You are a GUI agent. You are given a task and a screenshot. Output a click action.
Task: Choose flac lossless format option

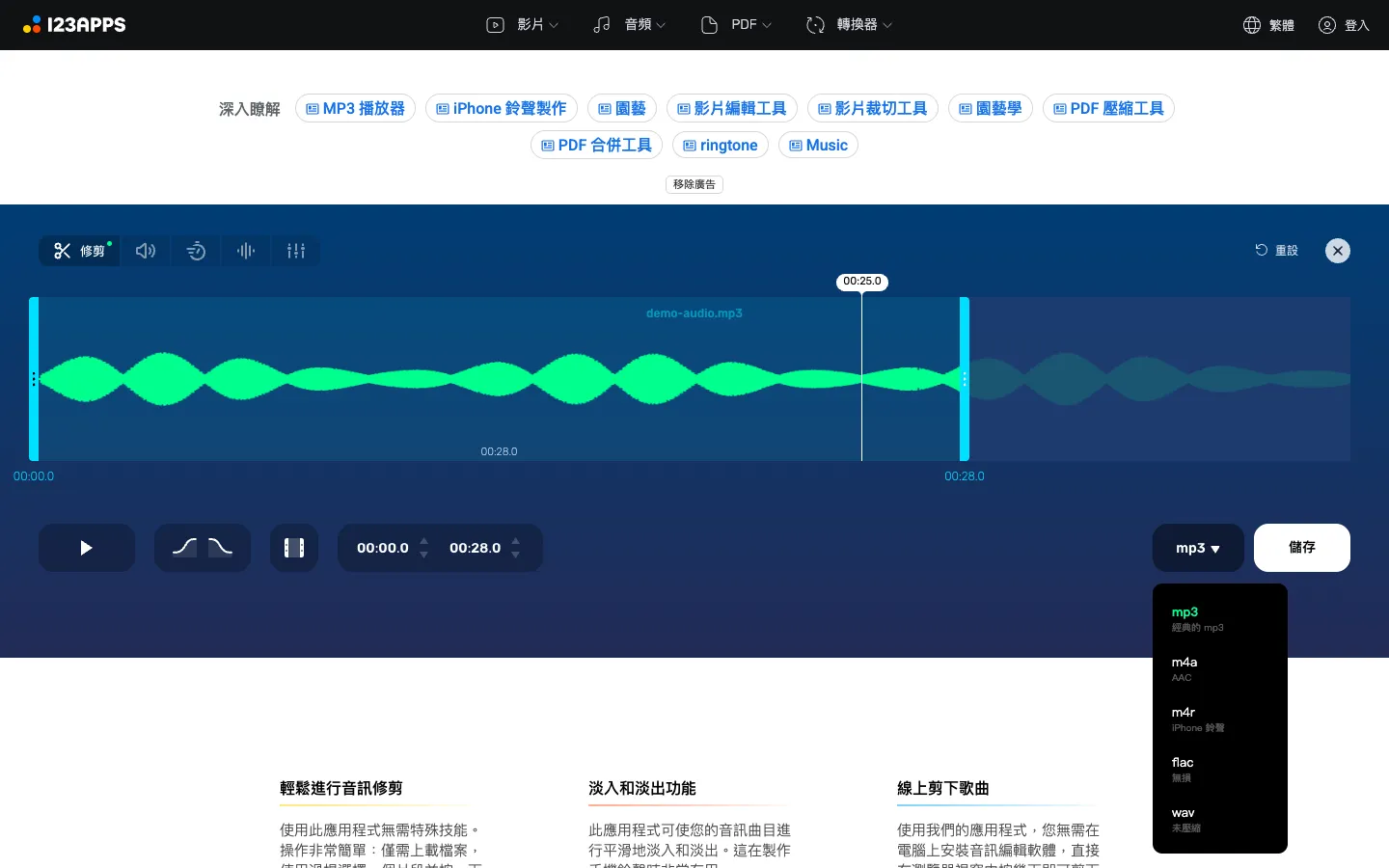pyautogui.click(x=1220, y=770)
